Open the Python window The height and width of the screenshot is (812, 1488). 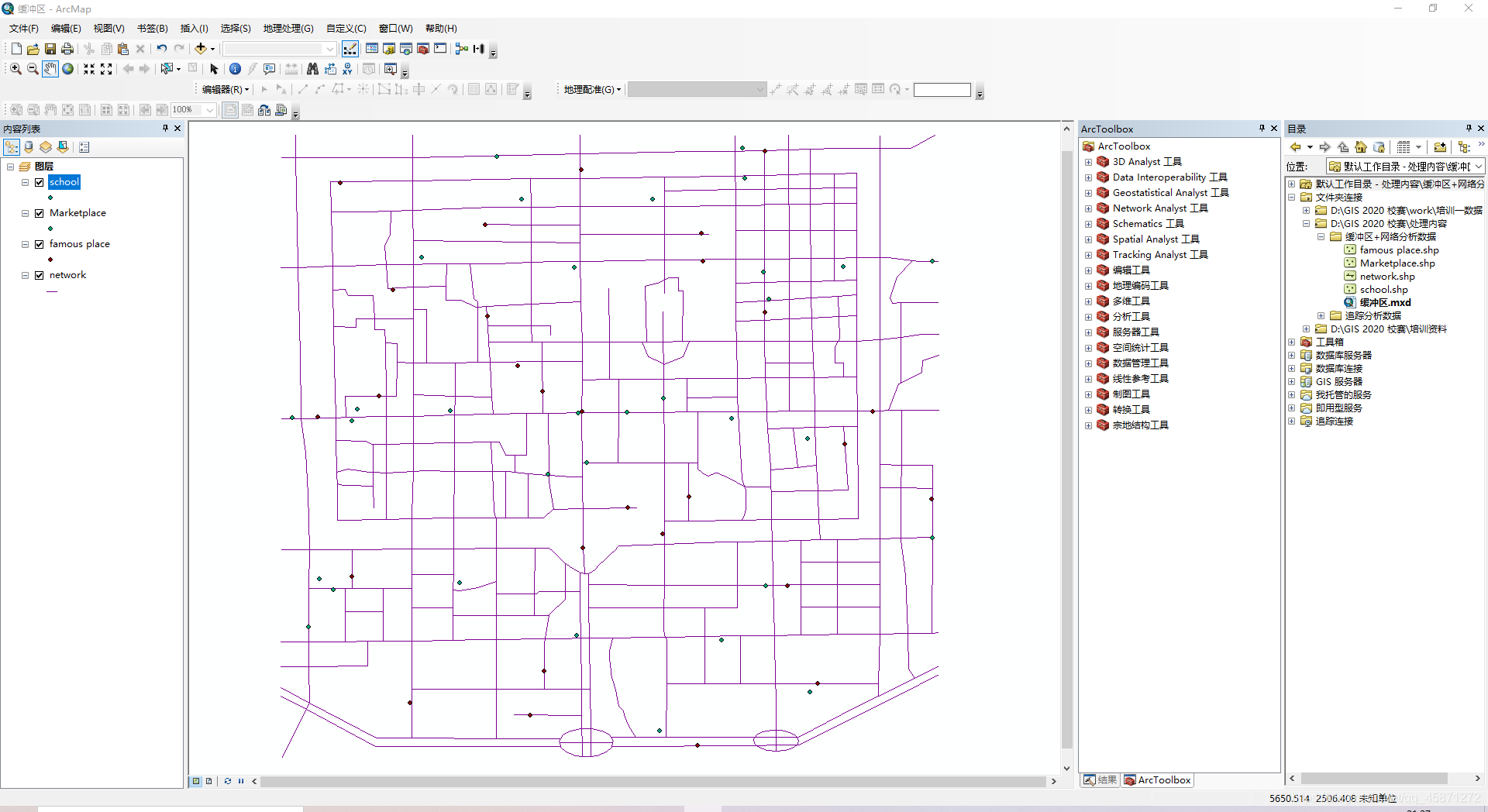440,49
